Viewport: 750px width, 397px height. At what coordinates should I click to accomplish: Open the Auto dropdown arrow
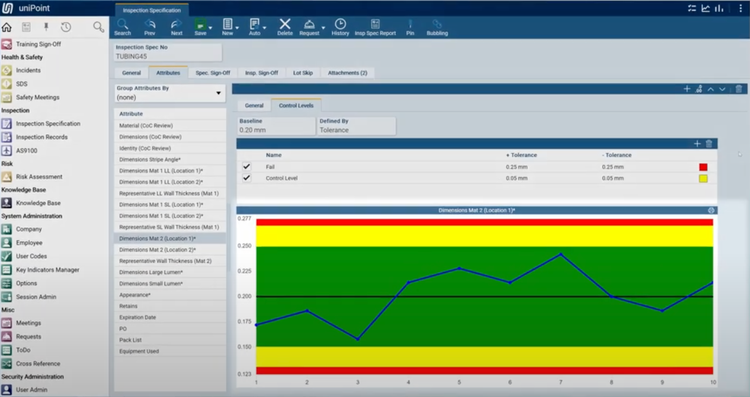pos(265,28)
